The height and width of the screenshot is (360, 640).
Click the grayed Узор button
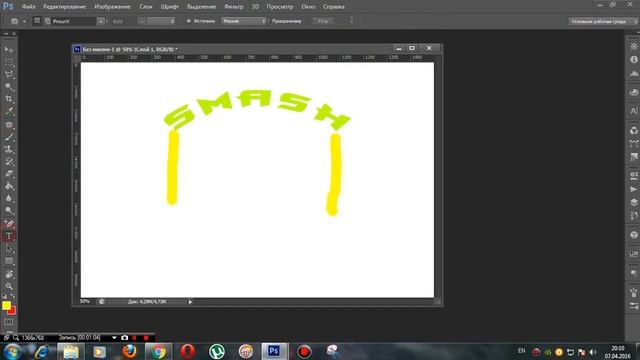(x=323, y=21)
